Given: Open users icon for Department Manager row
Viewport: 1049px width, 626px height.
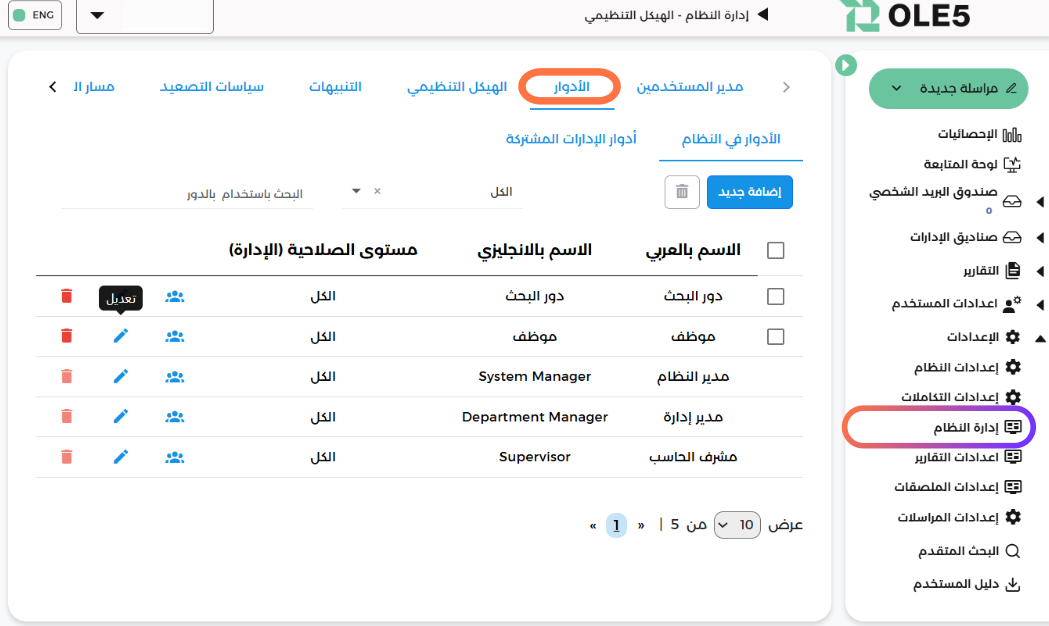Looking at the screenshot, I should pyautogui.click(x=175, y=417).
